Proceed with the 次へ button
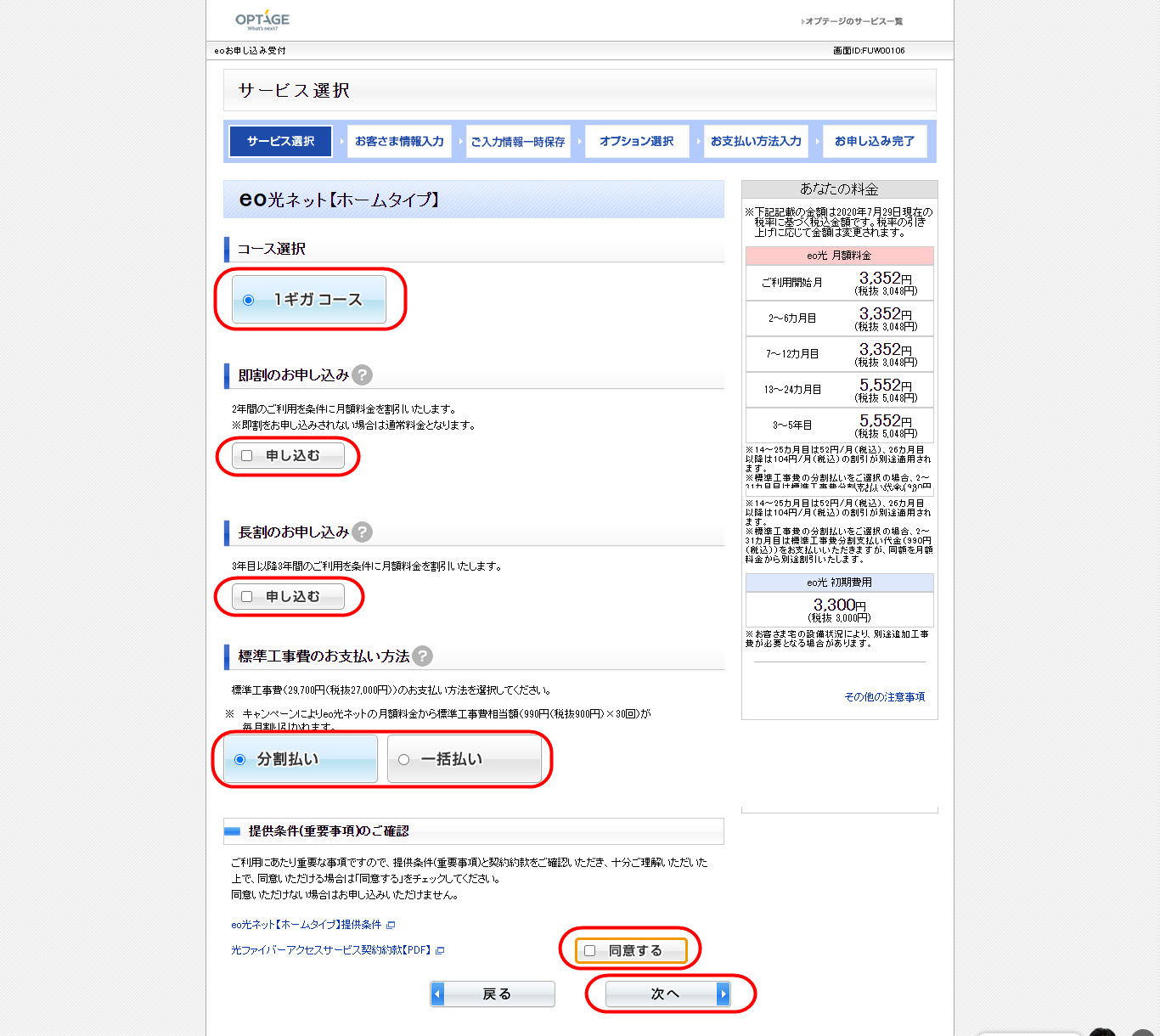Viewport: 1160px width, 1036px height. pyautogui.click(x=668, y=994)
